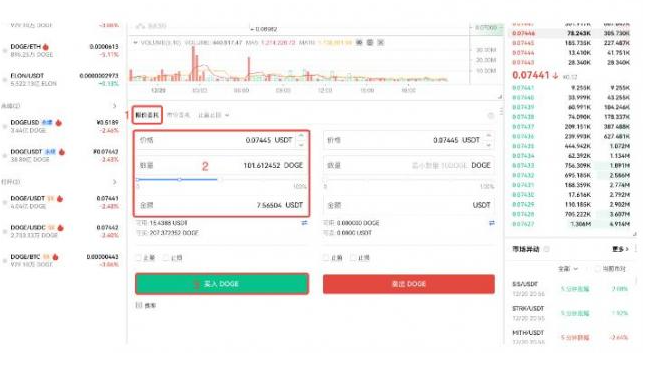Open the MITH/USDT market mover row

tap(571, 337)
